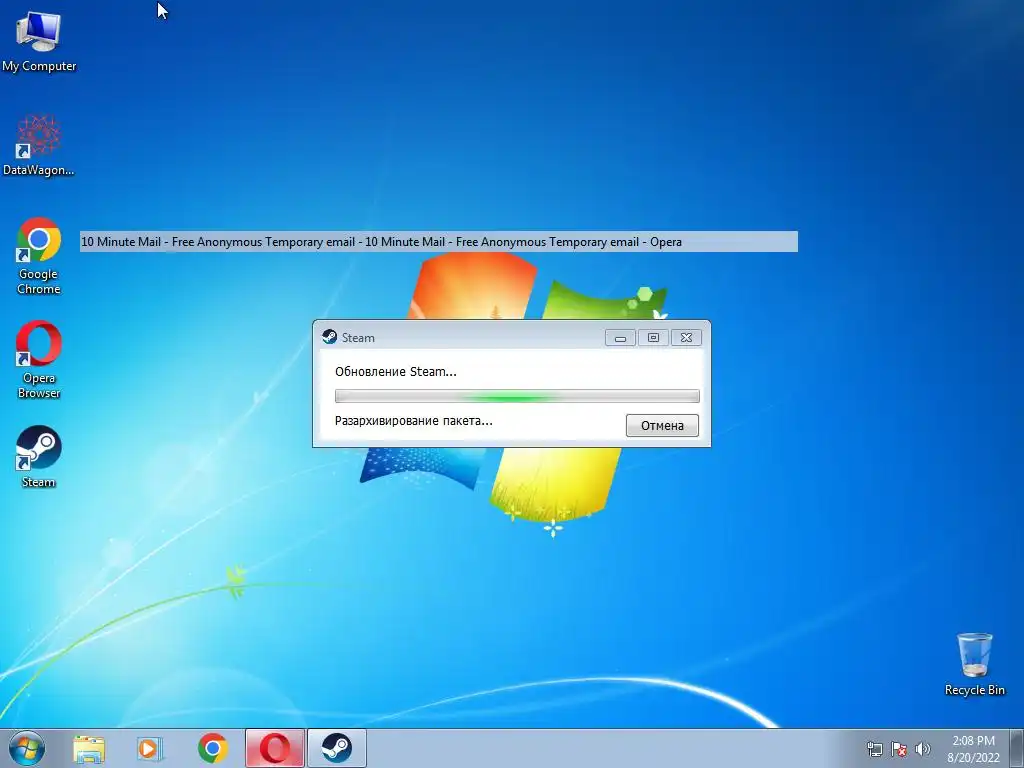Click the volume speaker tray icon
Screen dimensions: 1024x768
923,748
